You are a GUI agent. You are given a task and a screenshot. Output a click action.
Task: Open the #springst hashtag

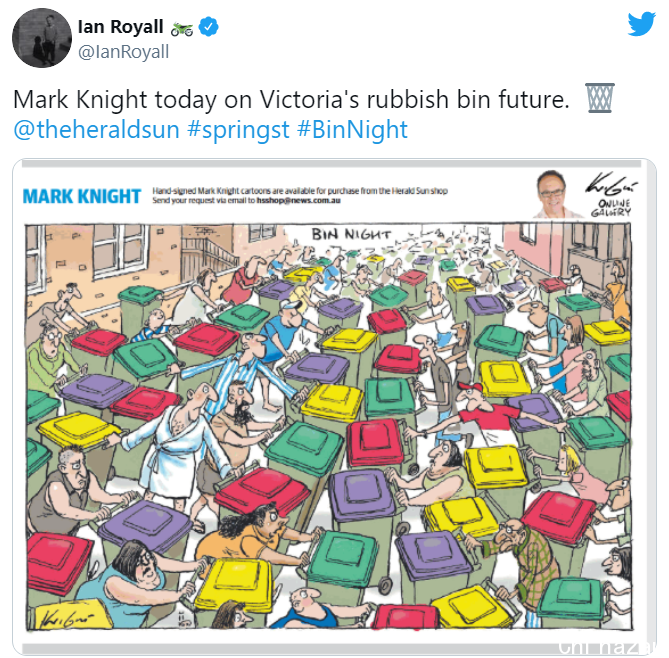click(x=238, y=130)
